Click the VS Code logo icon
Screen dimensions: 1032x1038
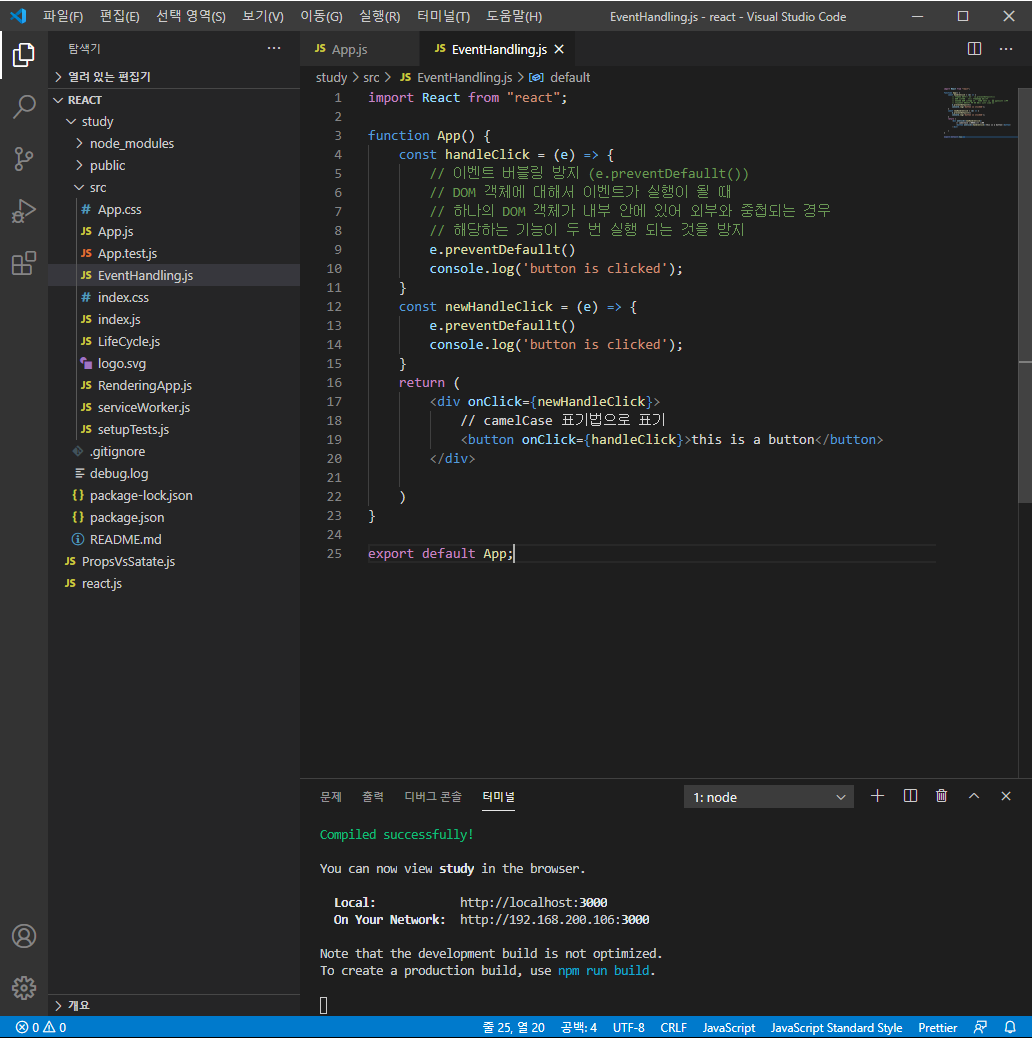(19, 16)
